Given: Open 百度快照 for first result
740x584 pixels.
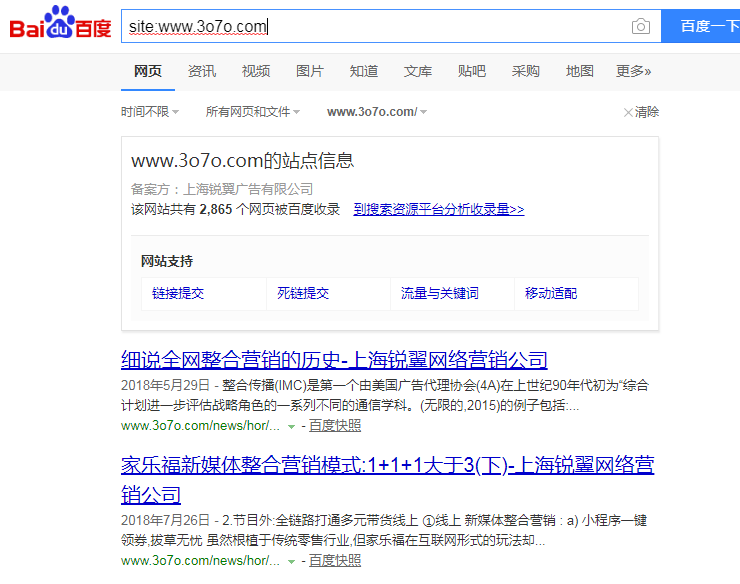Looking at the screenshot, I should pos(335,426).
